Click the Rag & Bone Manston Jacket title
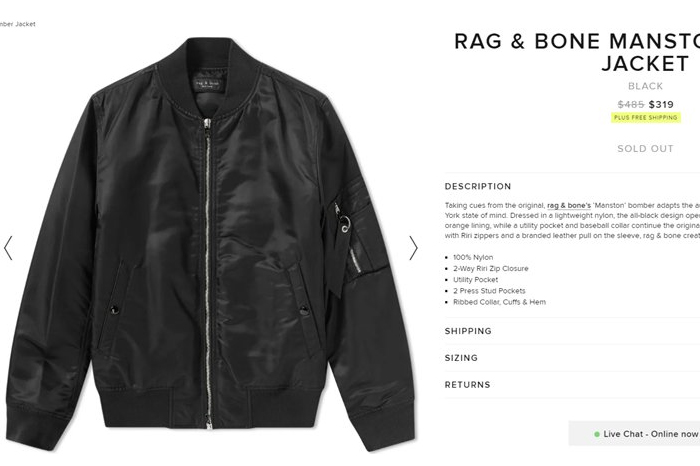700x466 pixels. 577,52
